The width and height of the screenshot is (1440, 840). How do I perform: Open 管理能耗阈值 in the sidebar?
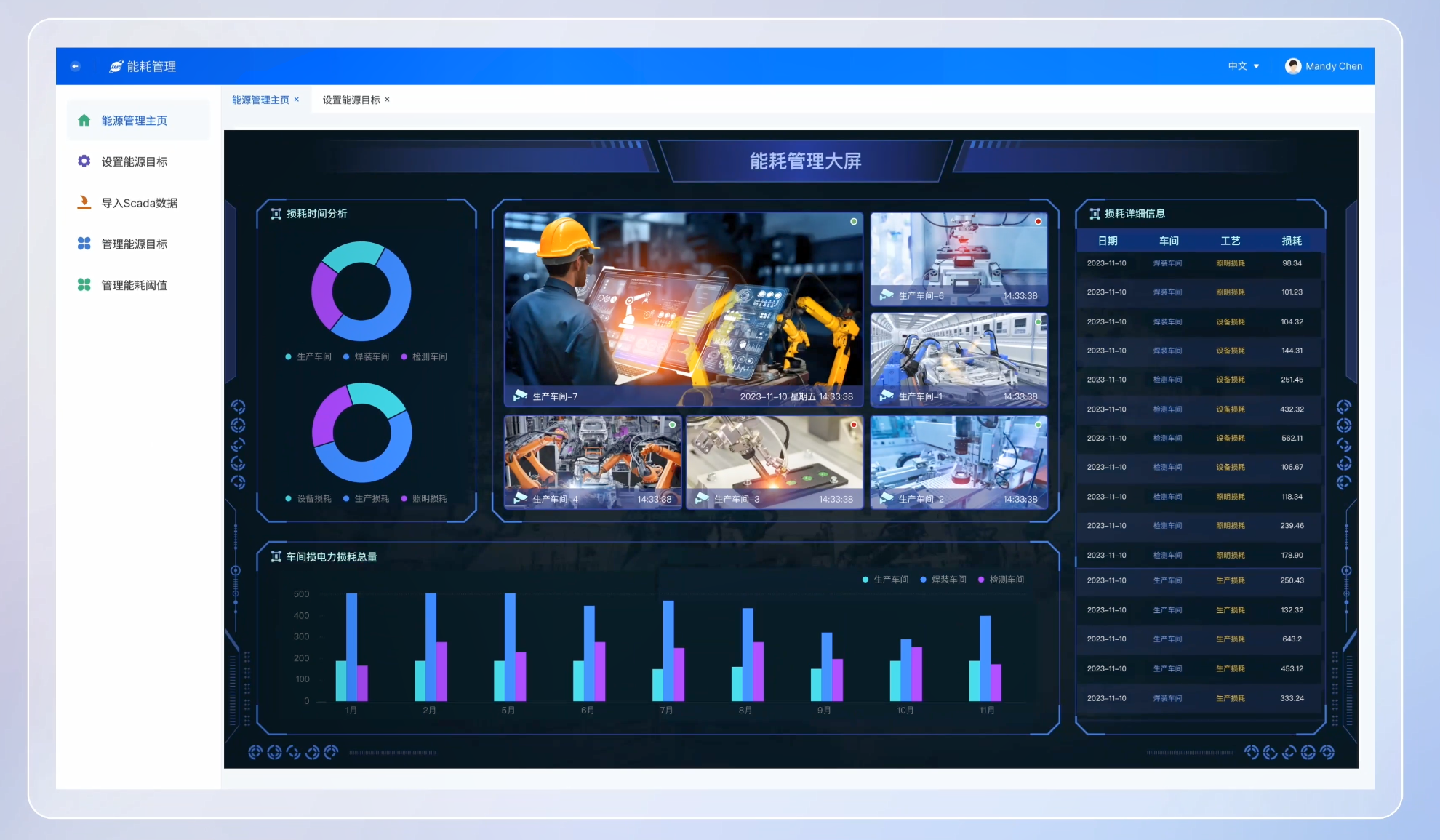coord(134,285)
